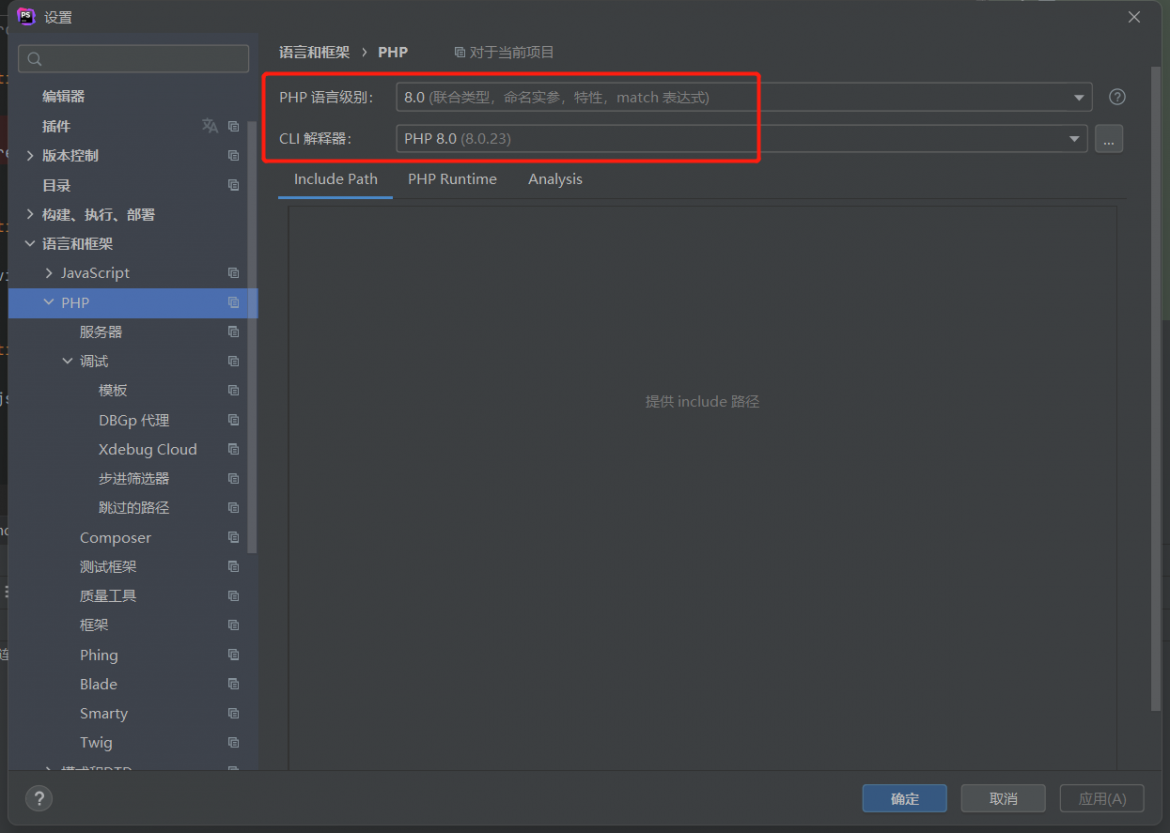Click the project-level icon beside 版本控制
1170x833 pixels.
coord(234,155)
